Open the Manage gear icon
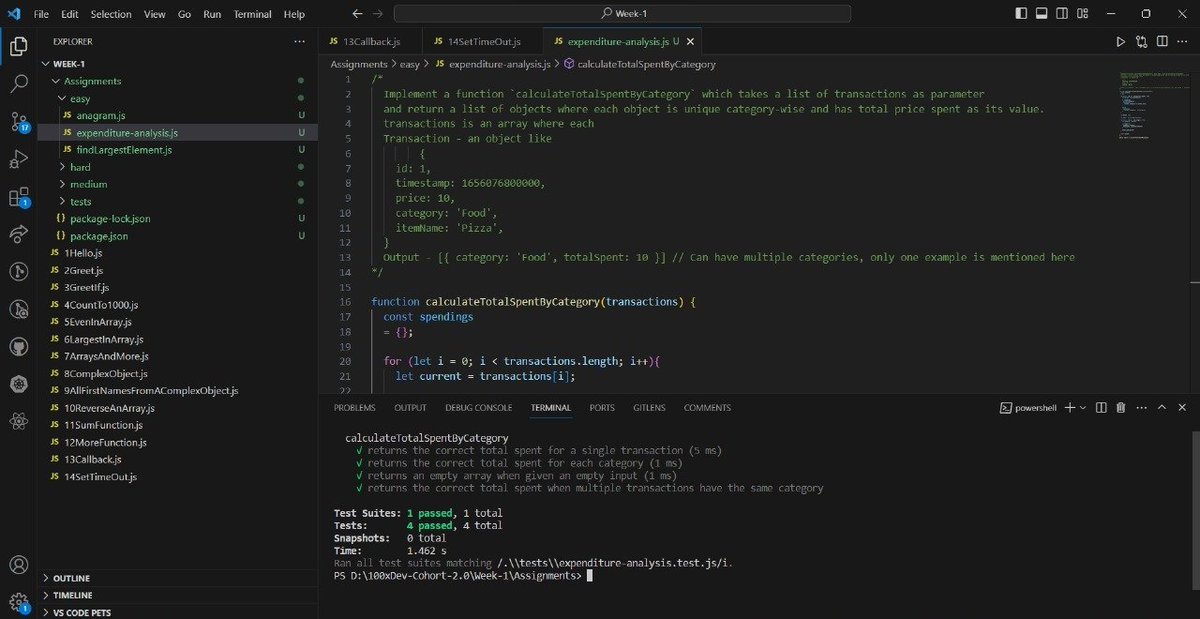The image size is (1200, 619). [x=18, y=602]
